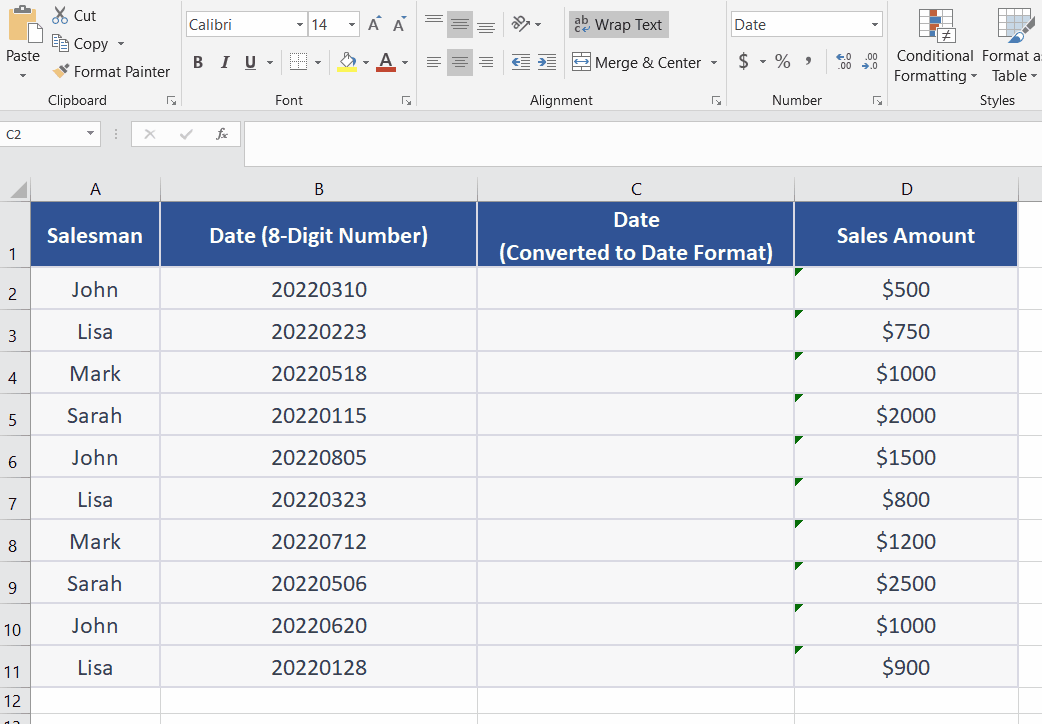
Task: Expand the fill color arrow
Action: 365,62
